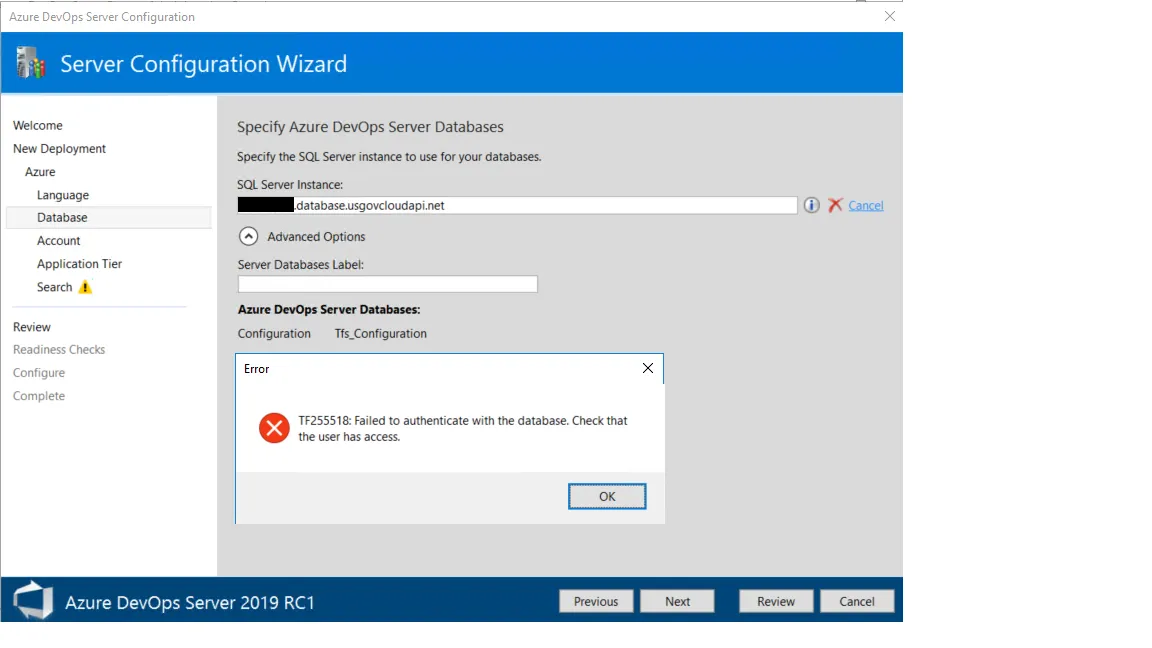Viewport: 1152px width, 648px height.
Task: Click the Cancel button in the footer
Action: 857,601
